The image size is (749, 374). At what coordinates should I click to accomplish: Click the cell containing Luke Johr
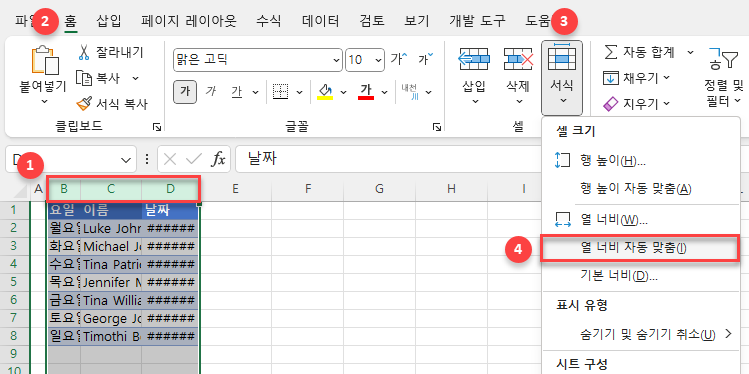[111, 228]
